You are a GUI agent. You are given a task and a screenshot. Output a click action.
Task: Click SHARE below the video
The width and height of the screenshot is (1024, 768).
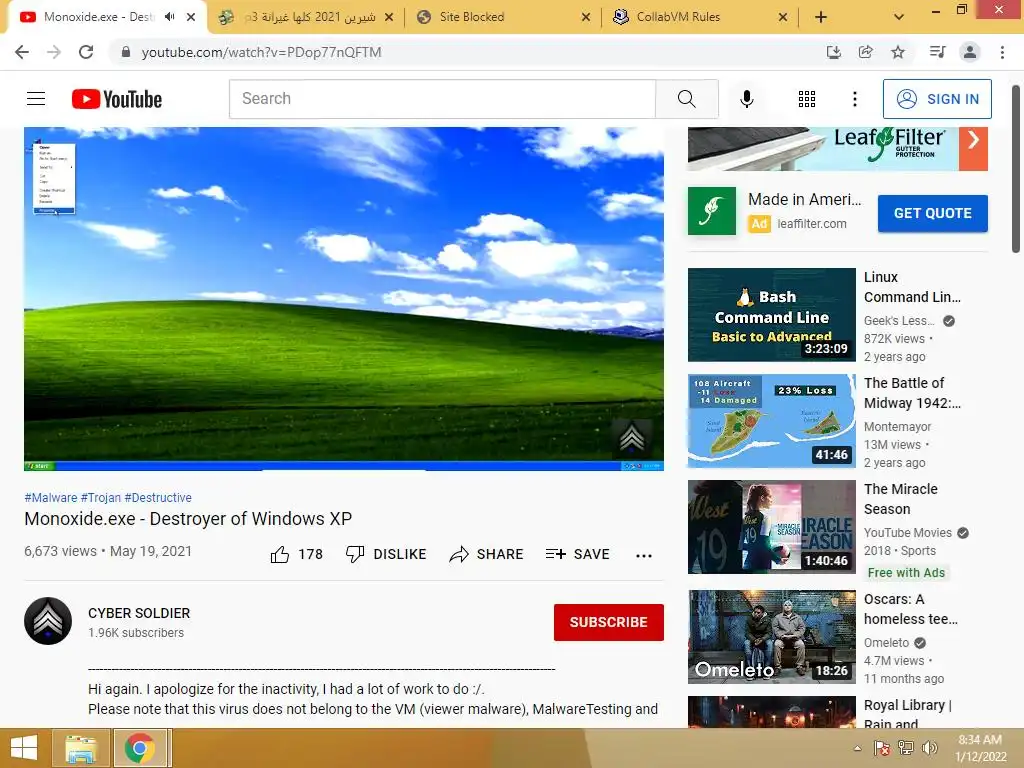point(487,554)
